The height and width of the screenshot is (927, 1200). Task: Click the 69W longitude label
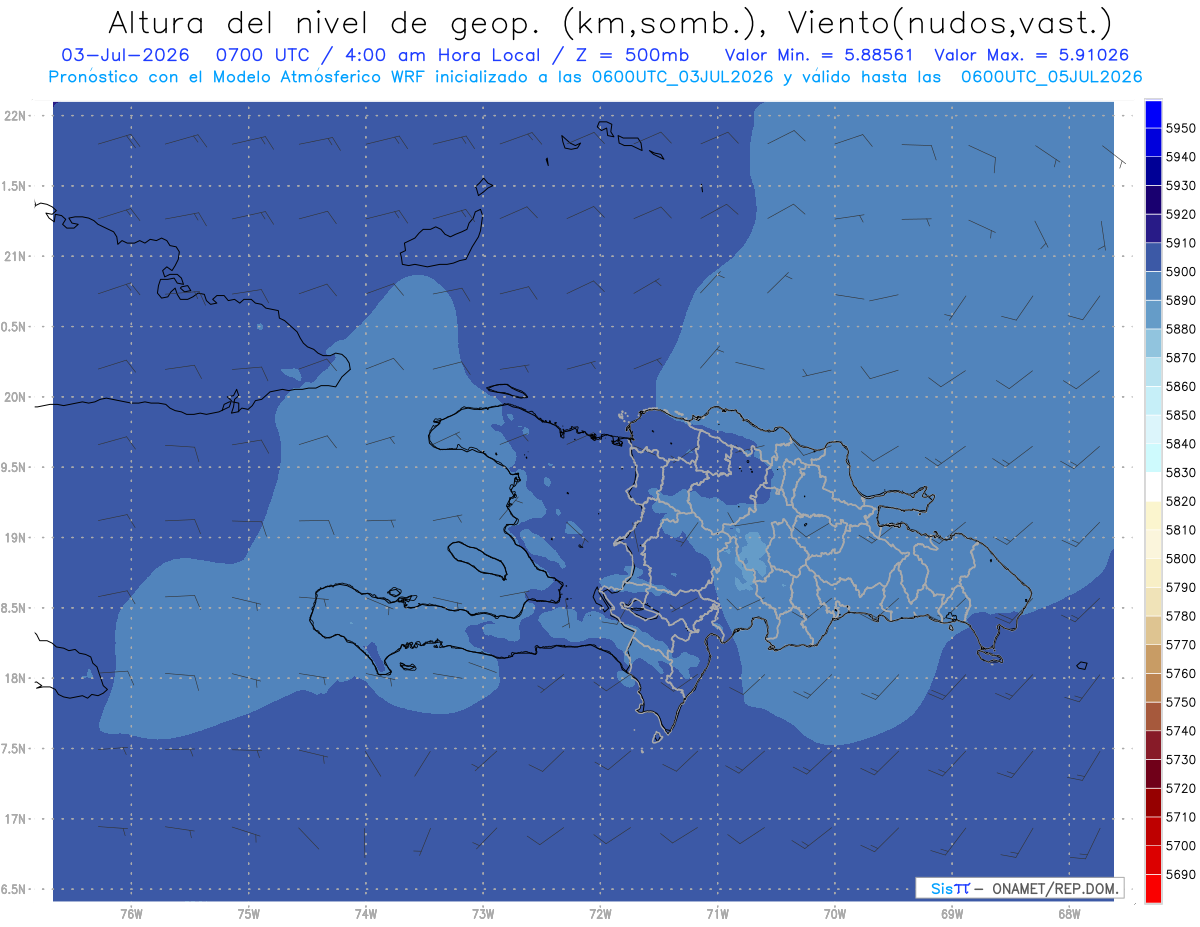click(952, 914)
